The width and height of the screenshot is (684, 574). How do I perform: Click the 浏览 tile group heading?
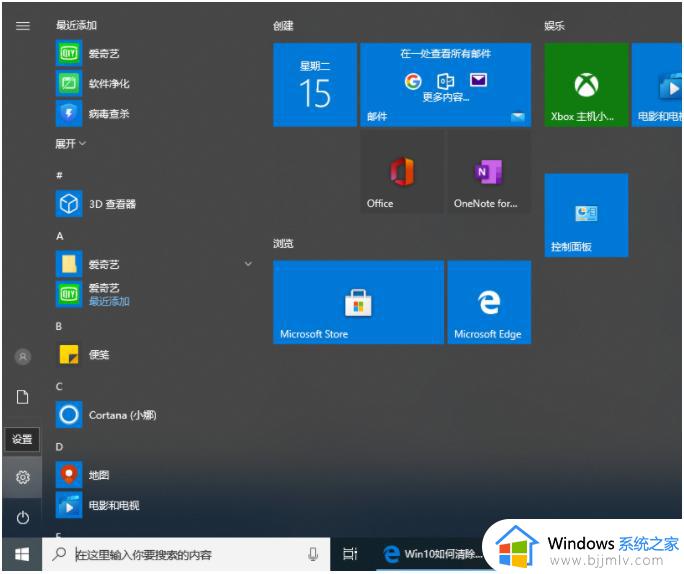(284, 243)
